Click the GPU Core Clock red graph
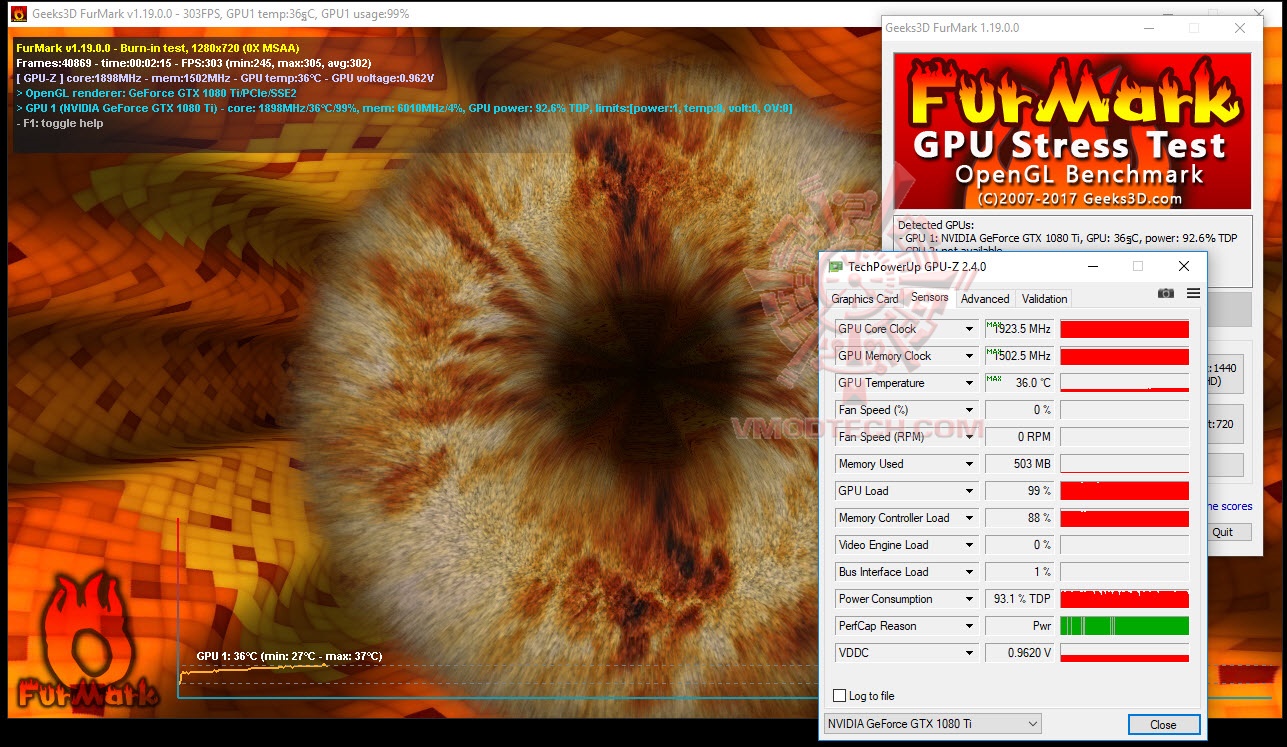 tap(1125, 329)
